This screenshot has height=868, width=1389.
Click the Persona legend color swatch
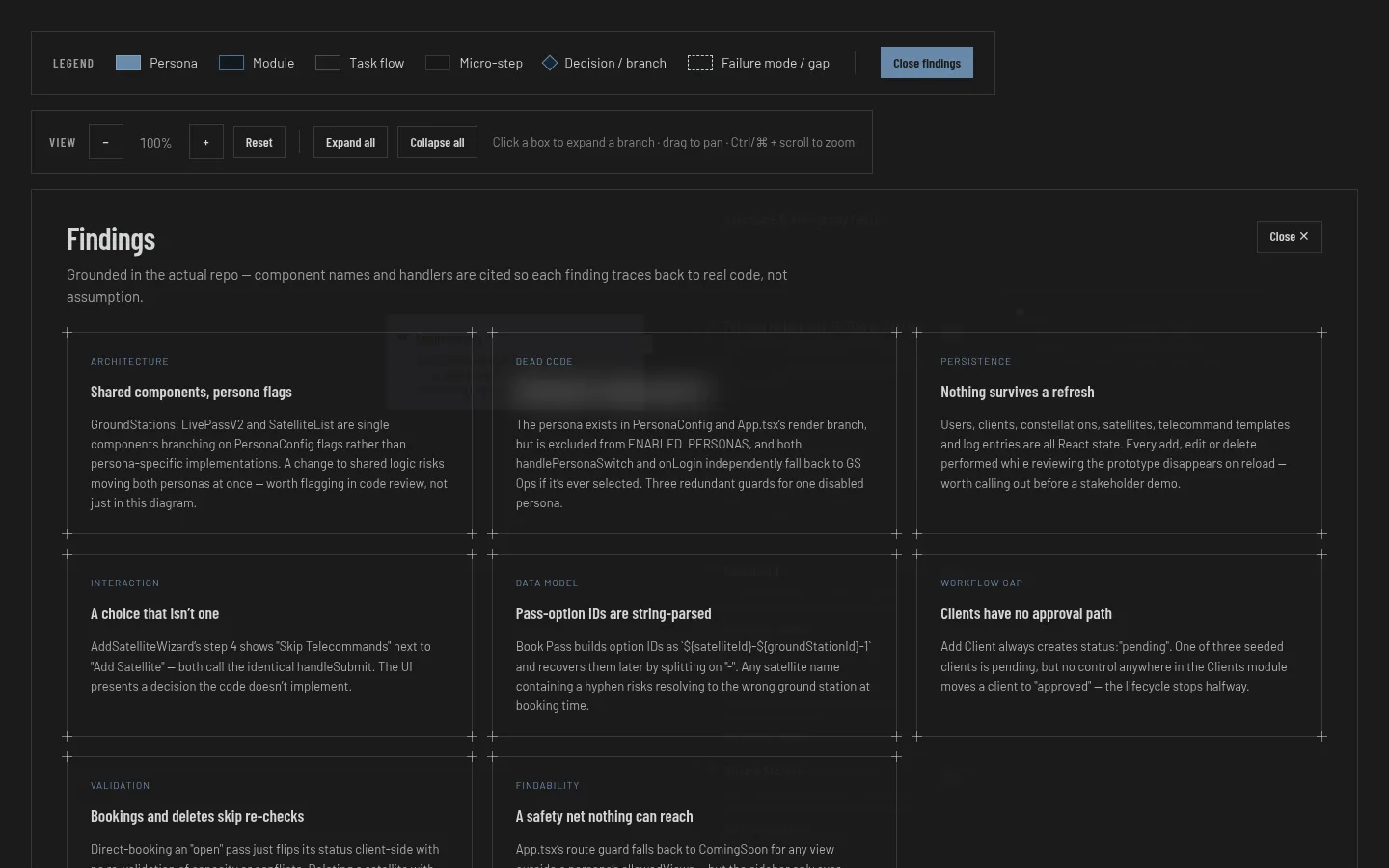tap(128, 63)
